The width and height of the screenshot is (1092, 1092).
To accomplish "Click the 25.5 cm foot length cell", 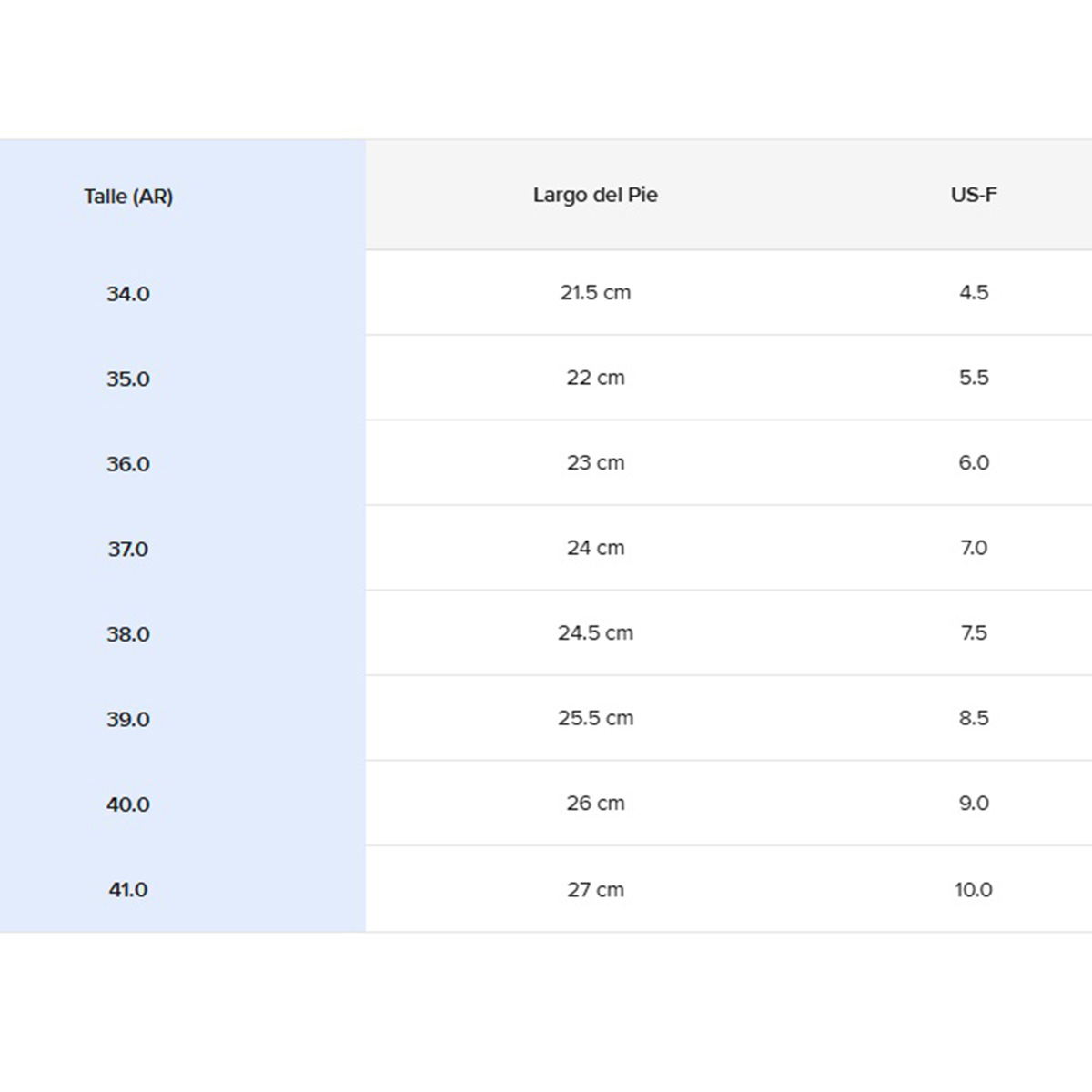I will coord(595,718).
